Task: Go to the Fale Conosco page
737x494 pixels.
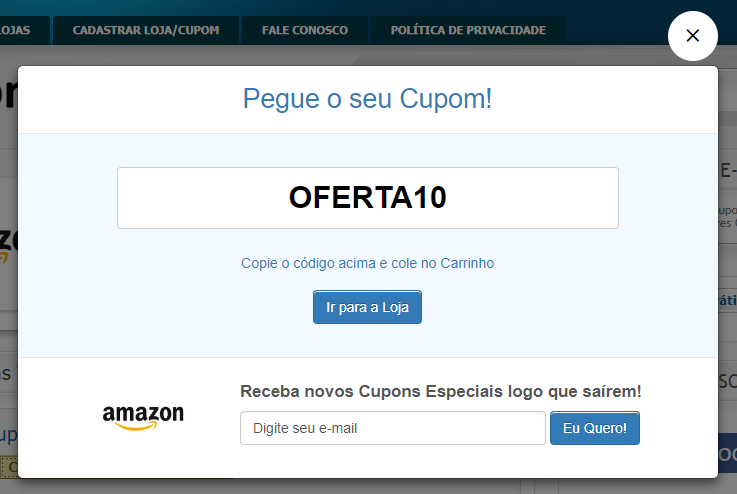Action: pos(305,30)
